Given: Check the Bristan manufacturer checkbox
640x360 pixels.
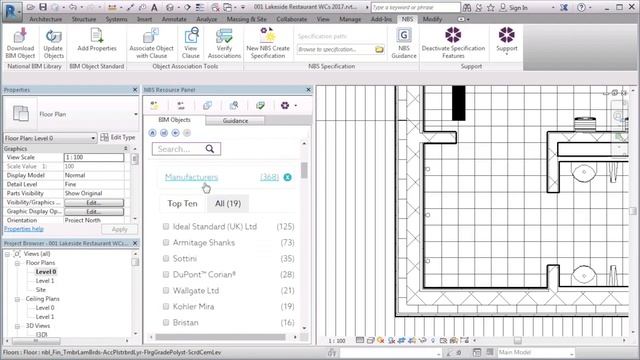Looking at the screenshot, I should (166, 322).
